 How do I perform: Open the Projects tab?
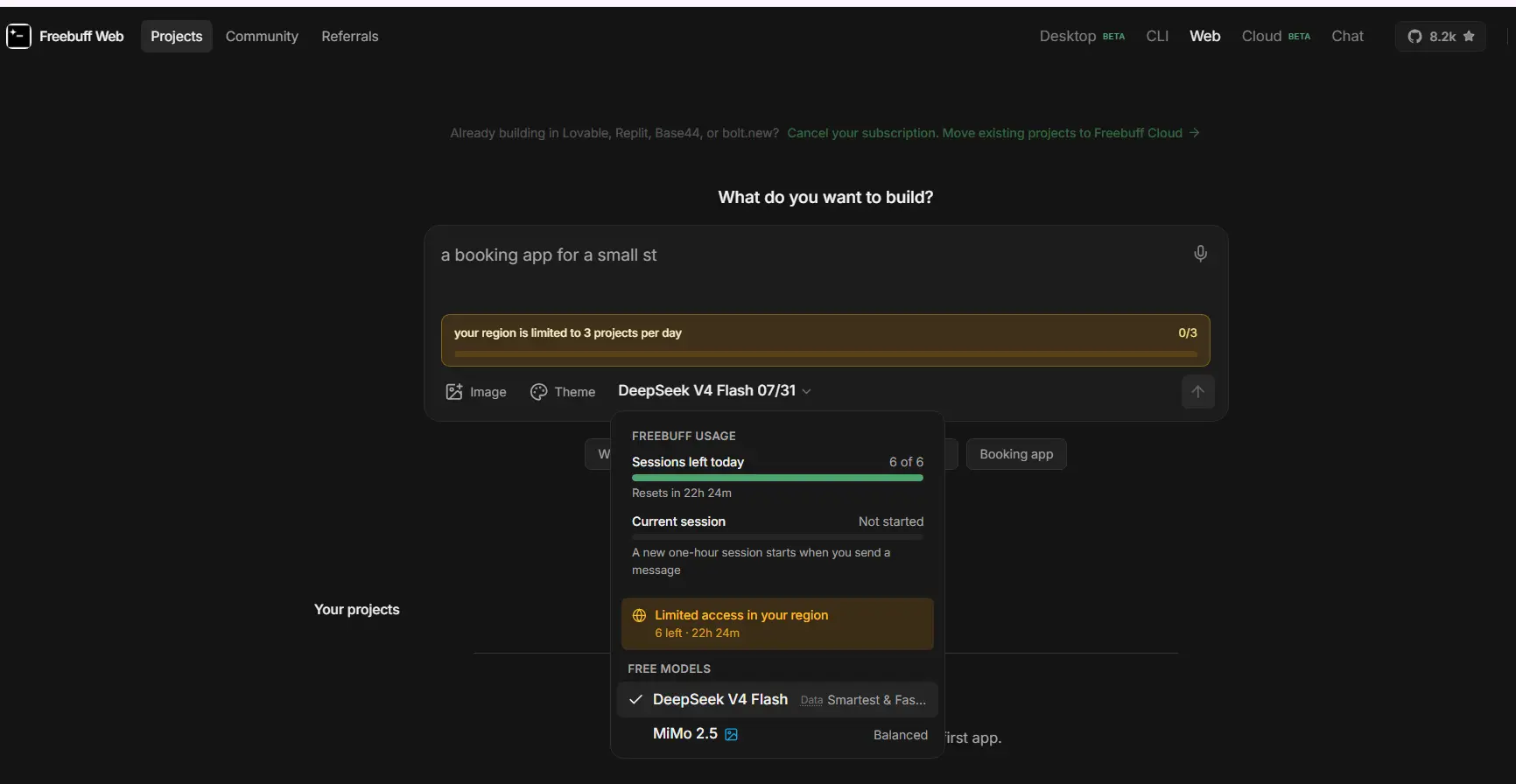[176, 36]
